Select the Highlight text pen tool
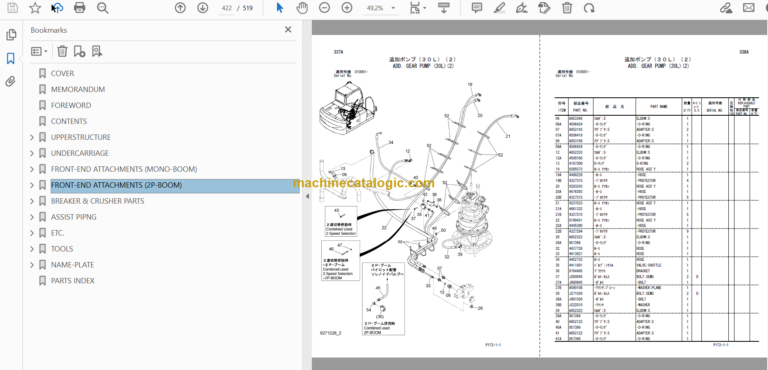768x370 pixels. point(499,7)
